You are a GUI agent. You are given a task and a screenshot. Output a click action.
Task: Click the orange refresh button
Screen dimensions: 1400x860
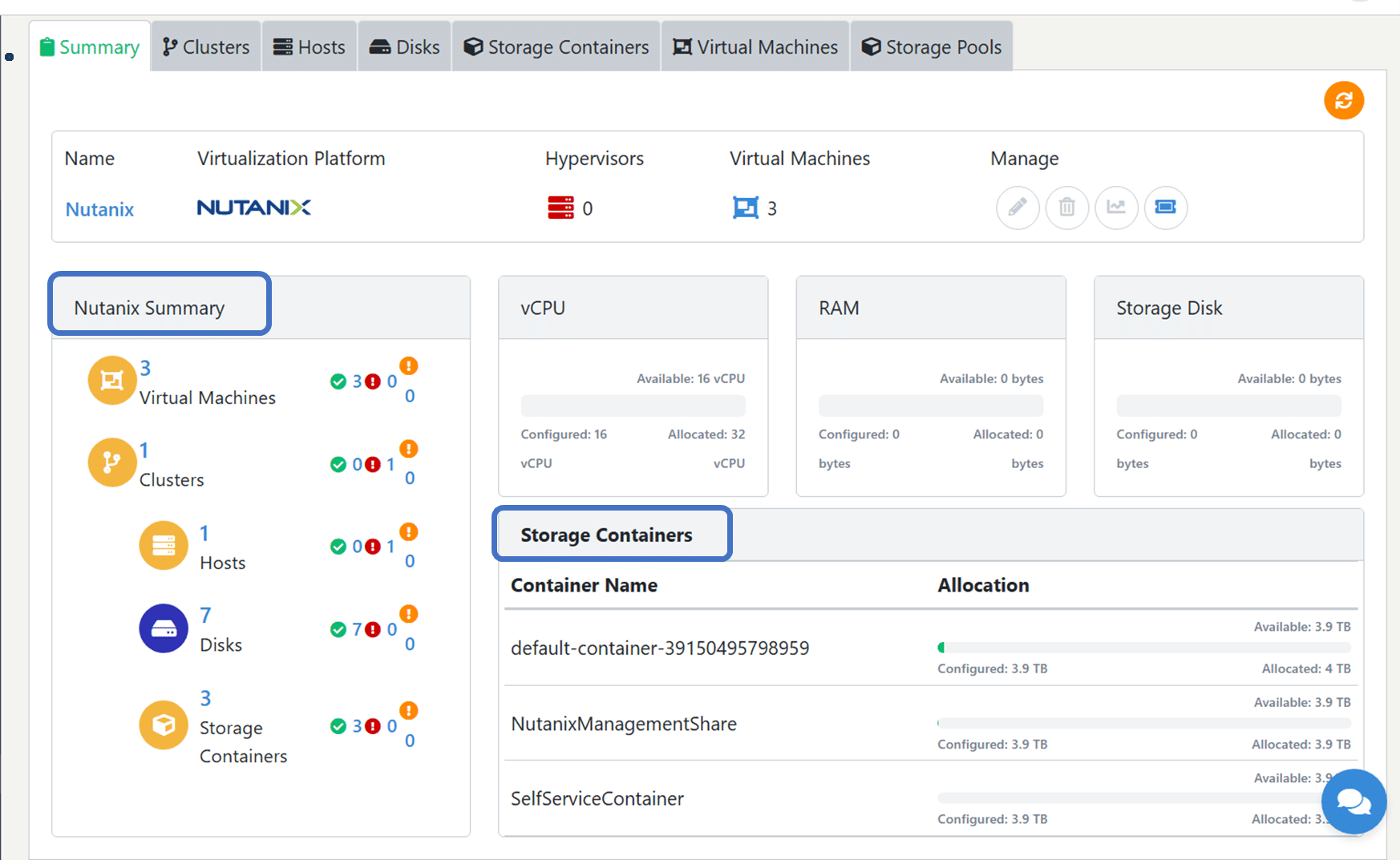tap(1344, 100)
